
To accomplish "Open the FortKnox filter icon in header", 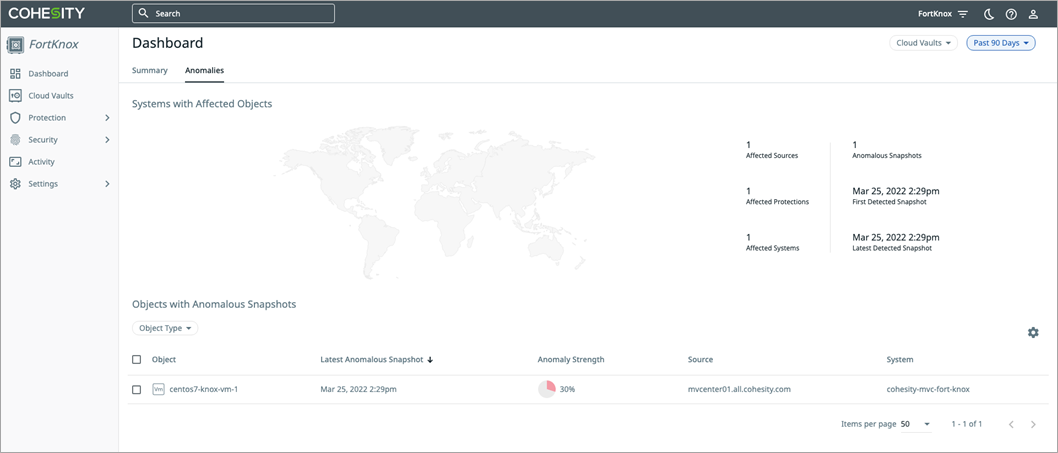I will [x=963, y=14].
